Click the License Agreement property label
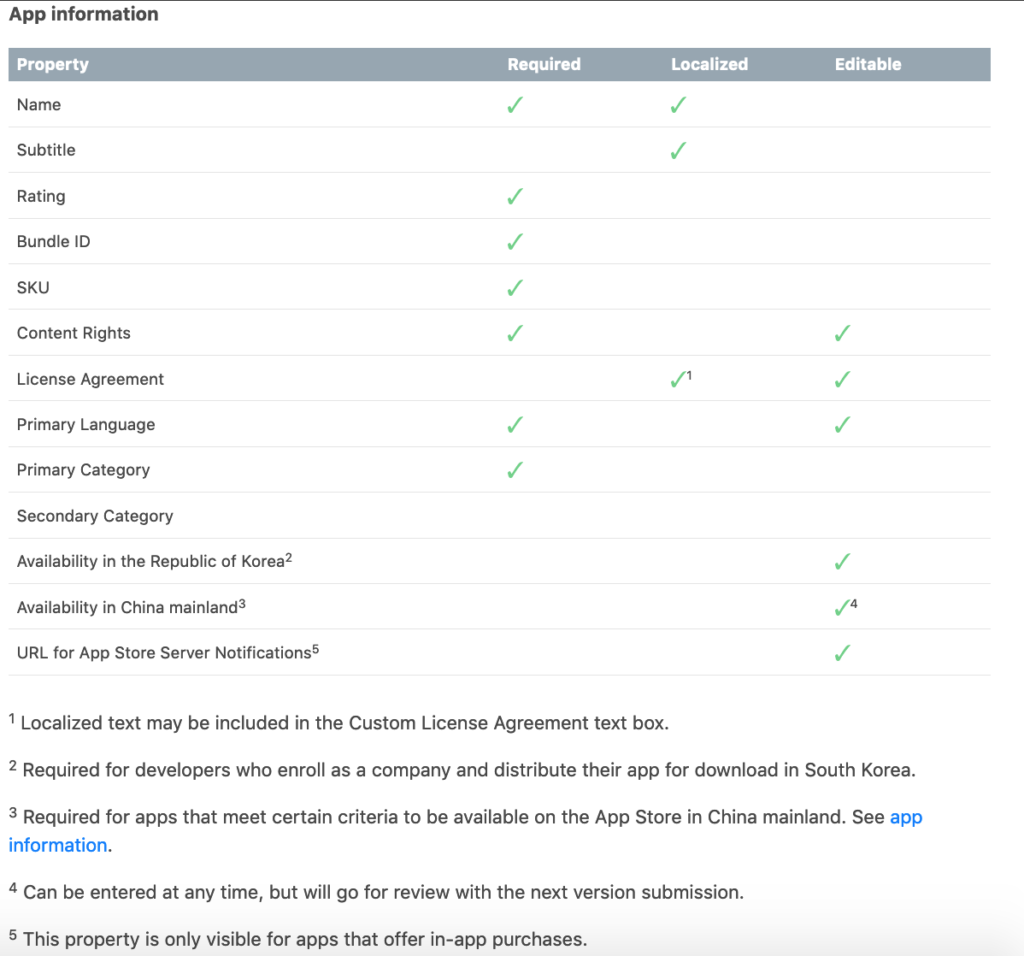The image size is (1024, 956). click(90, 379)
